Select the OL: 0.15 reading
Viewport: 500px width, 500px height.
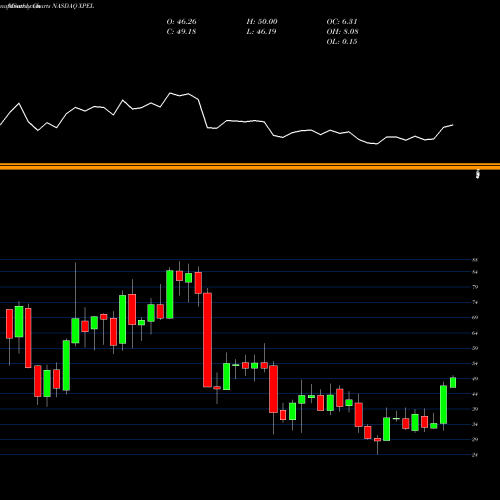342,42
